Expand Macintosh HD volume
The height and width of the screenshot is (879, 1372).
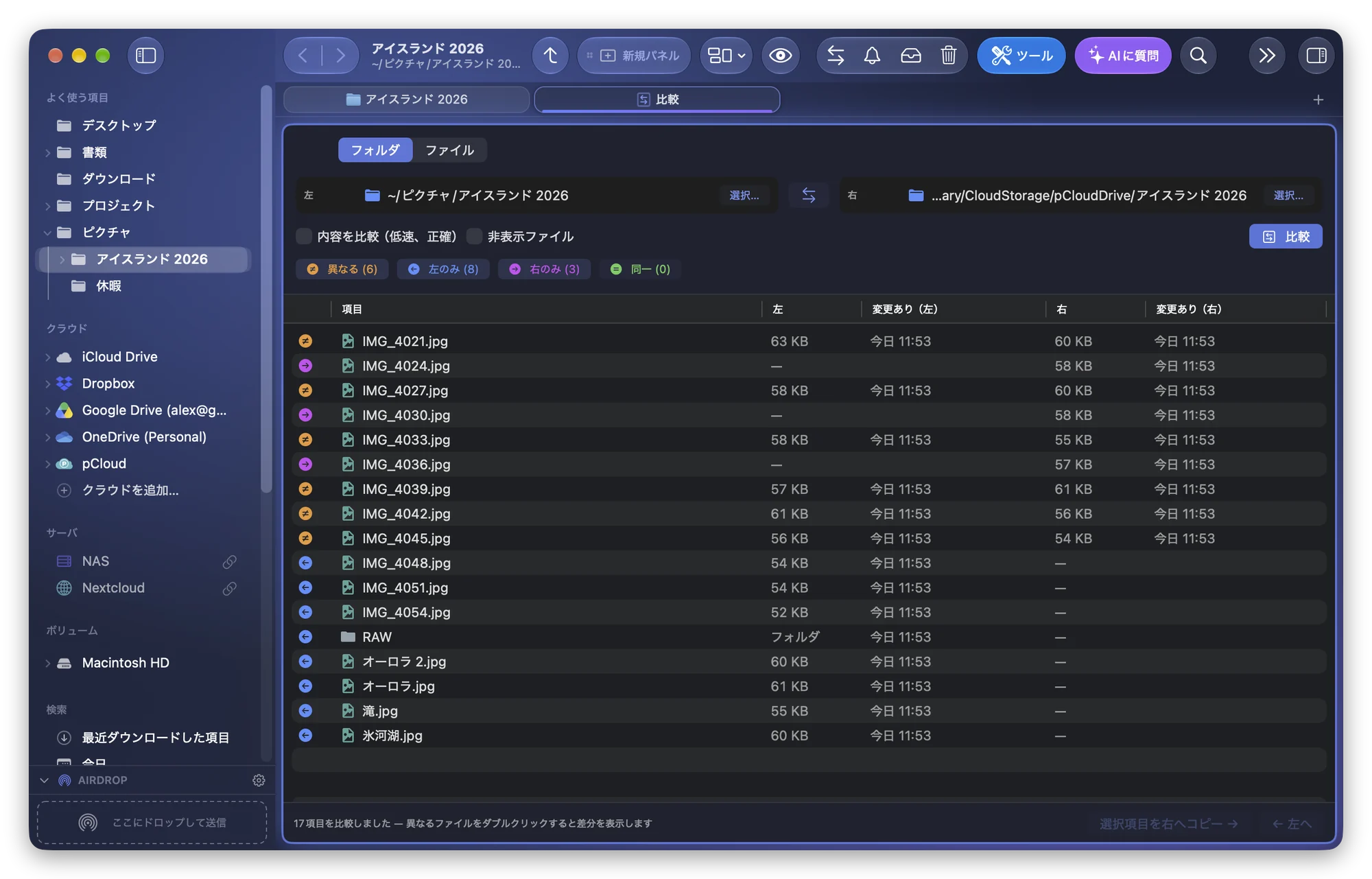click(47, 664)
